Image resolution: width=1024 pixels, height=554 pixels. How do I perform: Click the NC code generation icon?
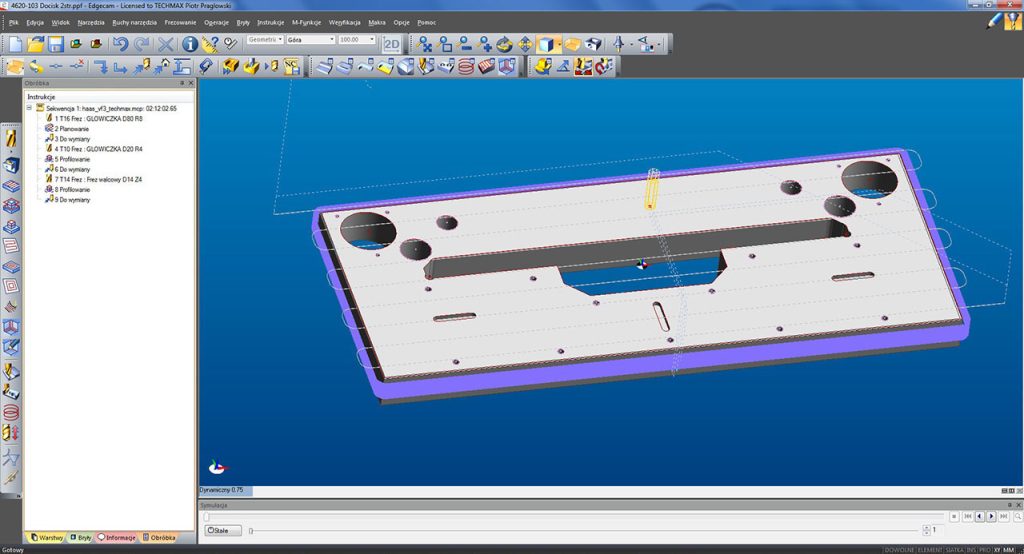(x=291, y=66)
